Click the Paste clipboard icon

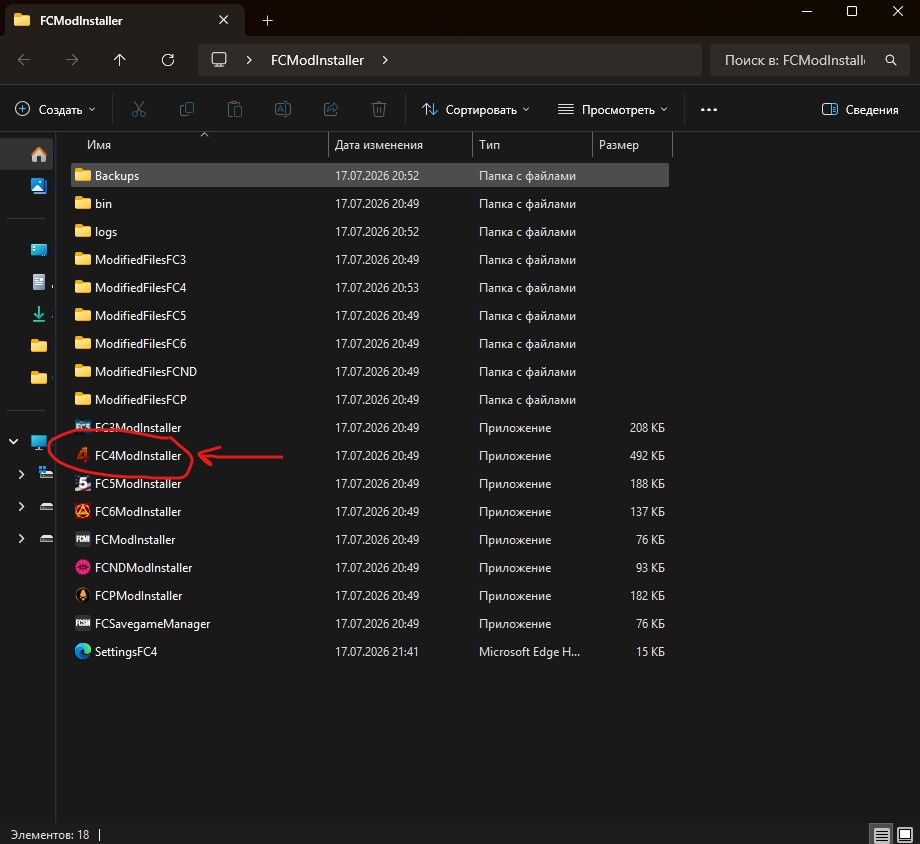(235, 109)
